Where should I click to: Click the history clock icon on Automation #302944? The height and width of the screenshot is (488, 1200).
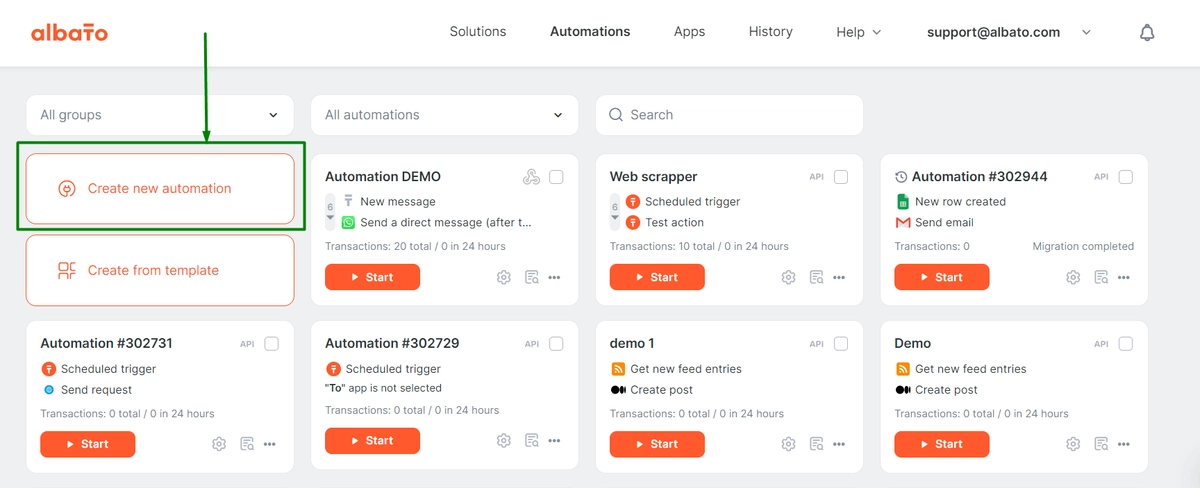click(x=901, y=177)
